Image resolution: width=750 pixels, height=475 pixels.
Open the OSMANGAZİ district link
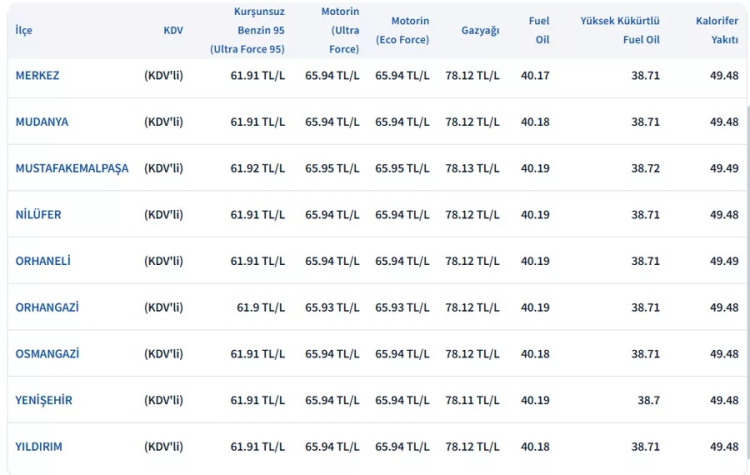pos(47,354)
